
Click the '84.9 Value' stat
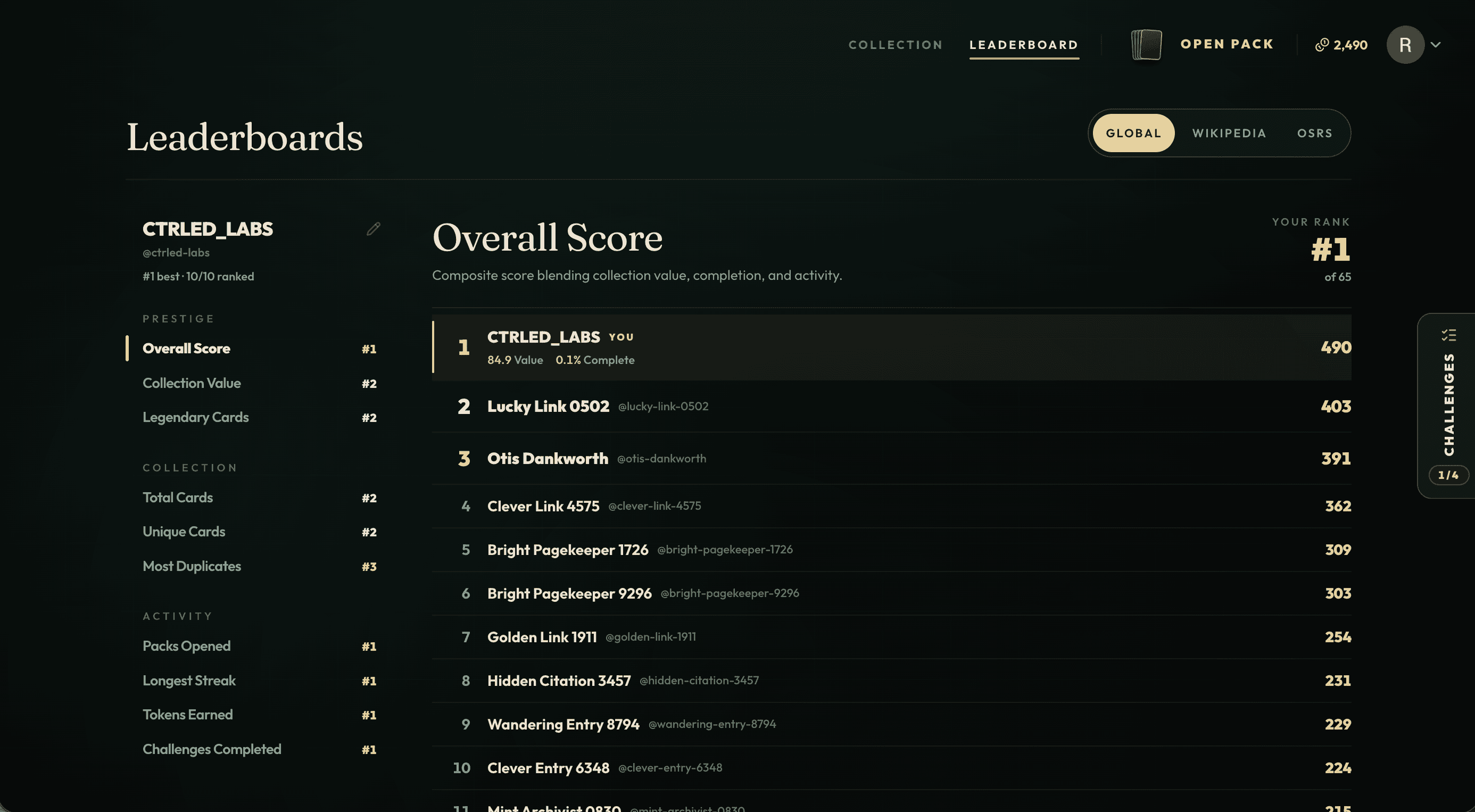click(515, 360)
